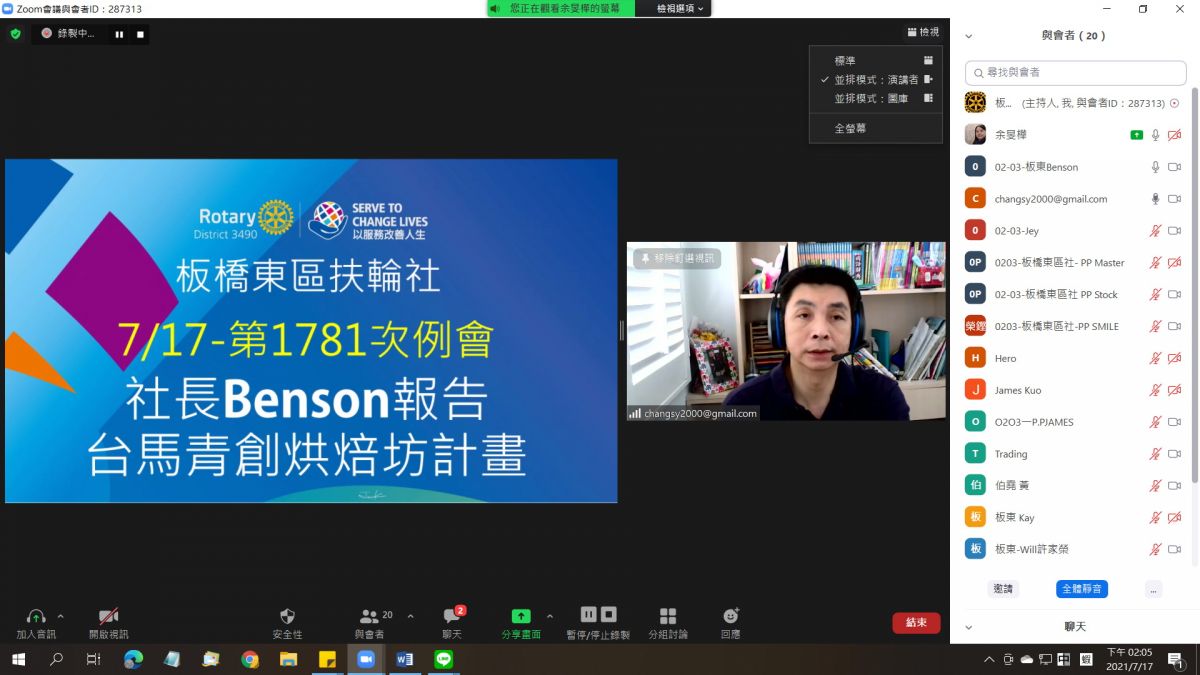Mute 余旻樺's microphone in participants list
Screen dimensions: 1200x675
1156,135
